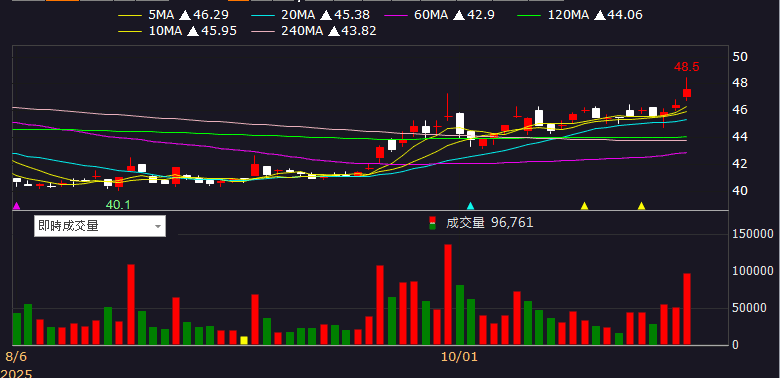Open the 即時成交量 indicator dropdown

(x=99, y=226)
